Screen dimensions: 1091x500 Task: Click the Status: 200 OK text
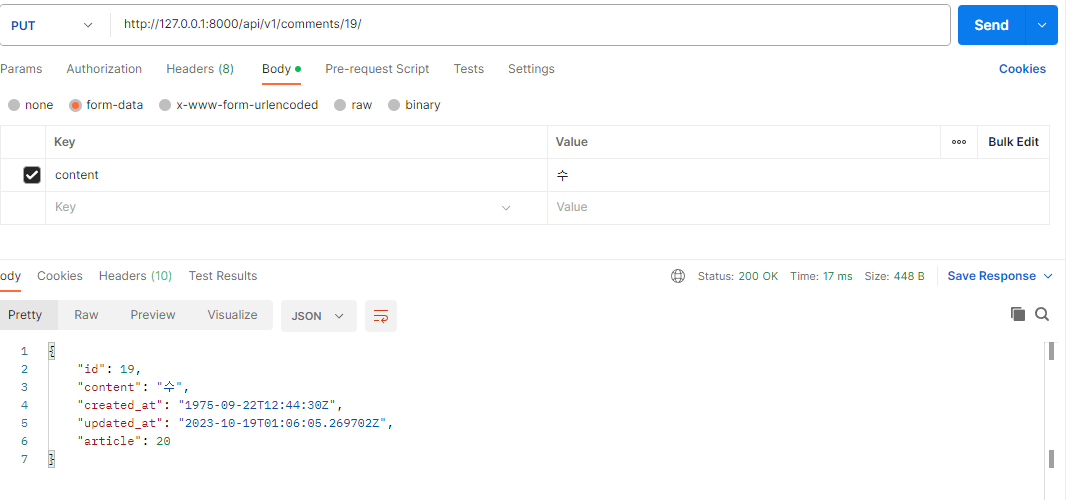pos(738,276)
